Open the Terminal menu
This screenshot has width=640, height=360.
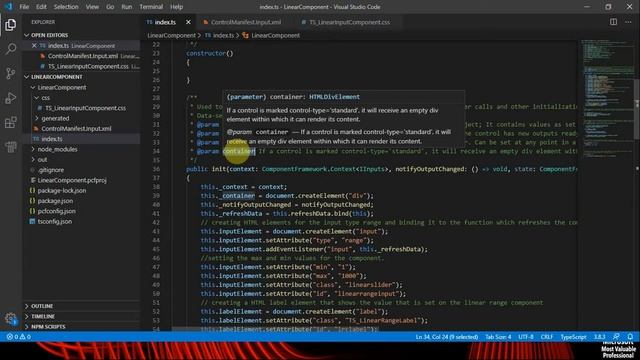[151, 7]
